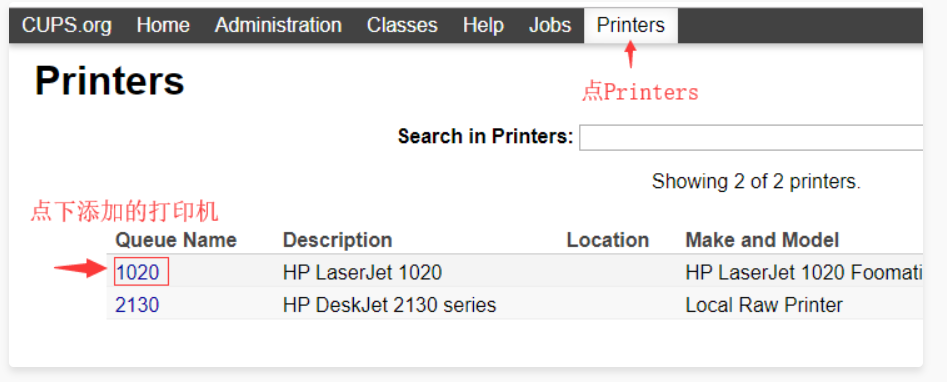Open the Help tab
Screen dimensions: 947x382
[483, 25]
